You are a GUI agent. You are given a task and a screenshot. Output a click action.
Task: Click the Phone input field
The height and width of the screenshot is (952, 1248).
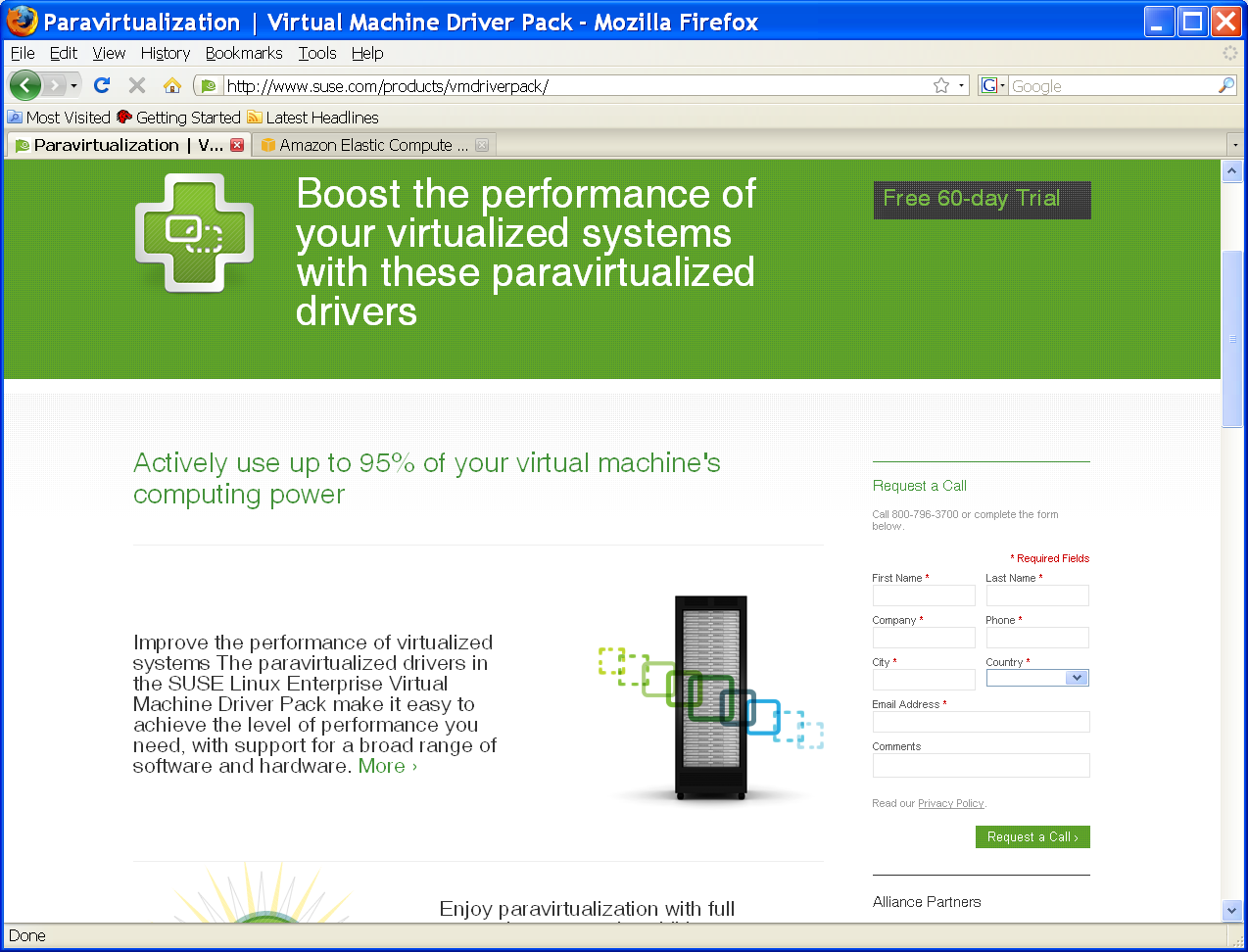click(x=1037, y=638)
